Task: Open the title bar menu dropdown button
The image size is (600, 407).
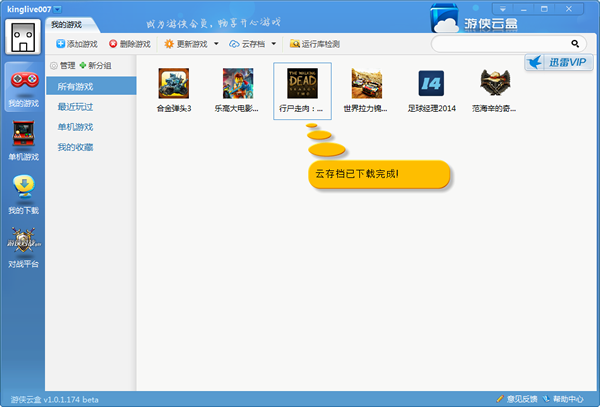Action: [x=503, y=9]
